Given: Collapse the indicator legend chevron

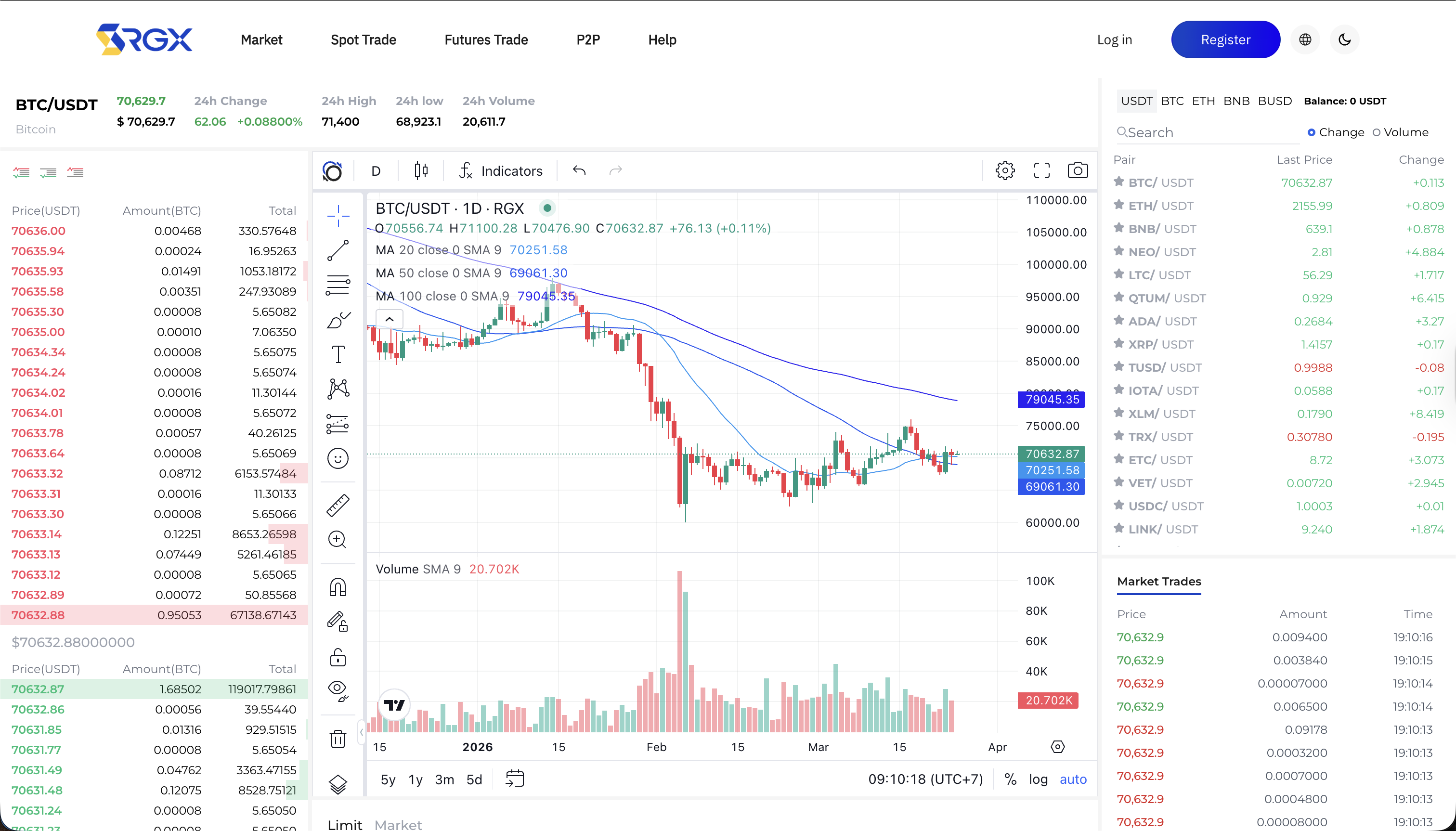Looking at the screenshot, I should click(389, 319).
